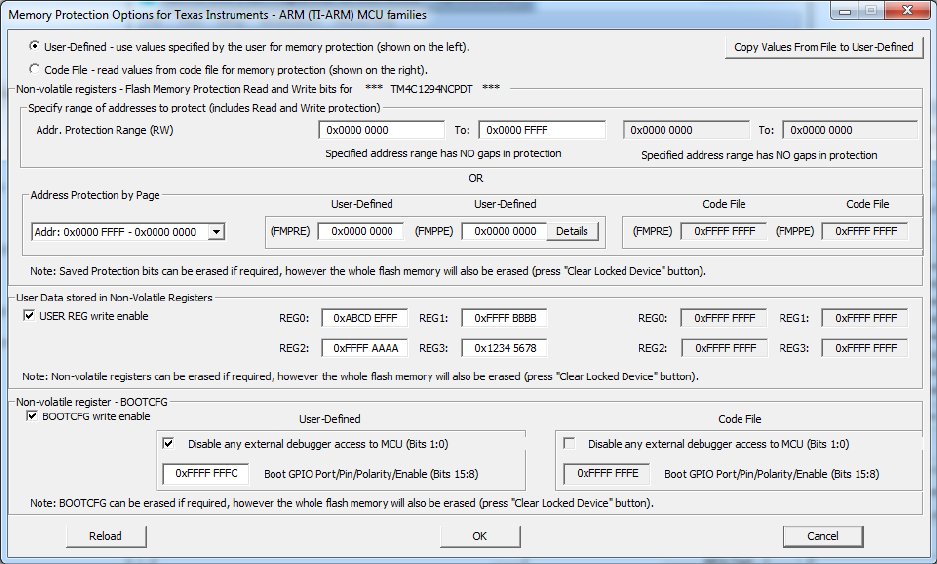Close the Memory Protection Options dialog
The height and width of the screenshot is (564, 937).
click(907, 10)
